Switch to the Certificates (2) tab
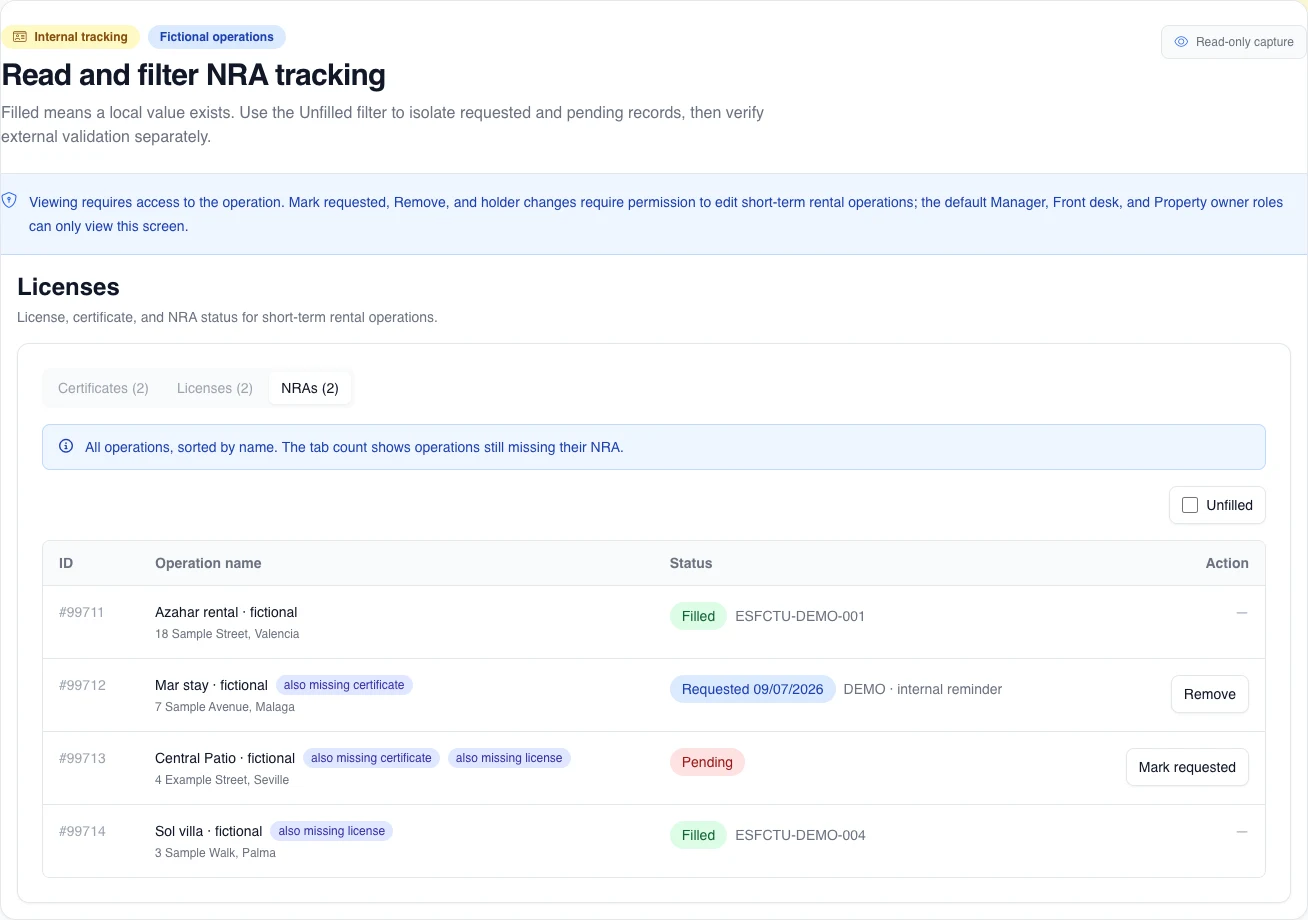This screenshot has height=920, width=1308. point(103,388)
